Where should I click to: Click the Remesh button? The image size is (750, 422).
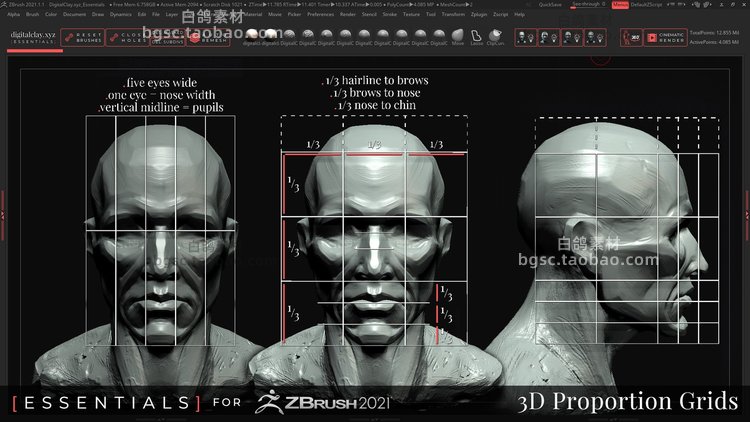[208, 39]
